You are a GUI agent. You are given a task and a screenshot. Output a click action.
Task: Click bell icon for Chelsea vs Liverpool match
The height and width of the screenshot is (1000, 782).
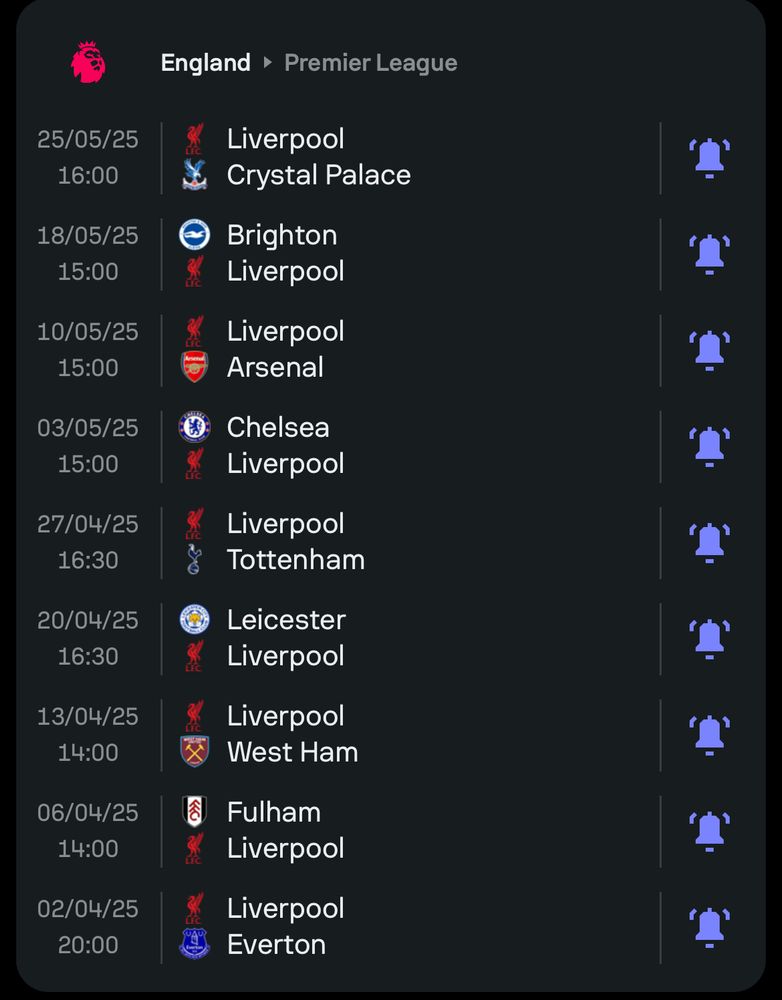pos(709,446)
